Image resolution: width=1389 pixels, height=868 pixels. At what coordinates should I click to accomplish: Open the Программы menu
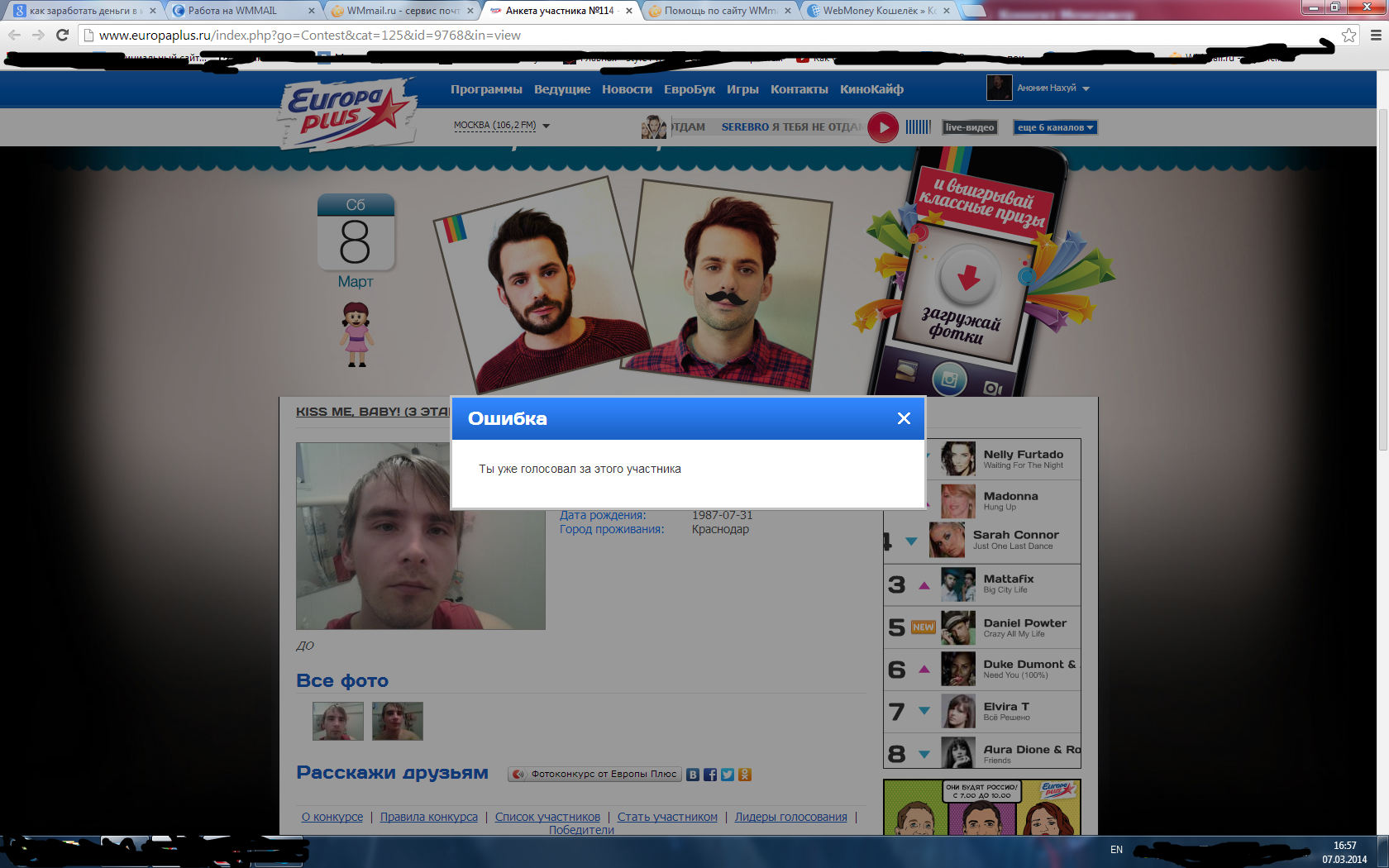(x=486, y=89)
